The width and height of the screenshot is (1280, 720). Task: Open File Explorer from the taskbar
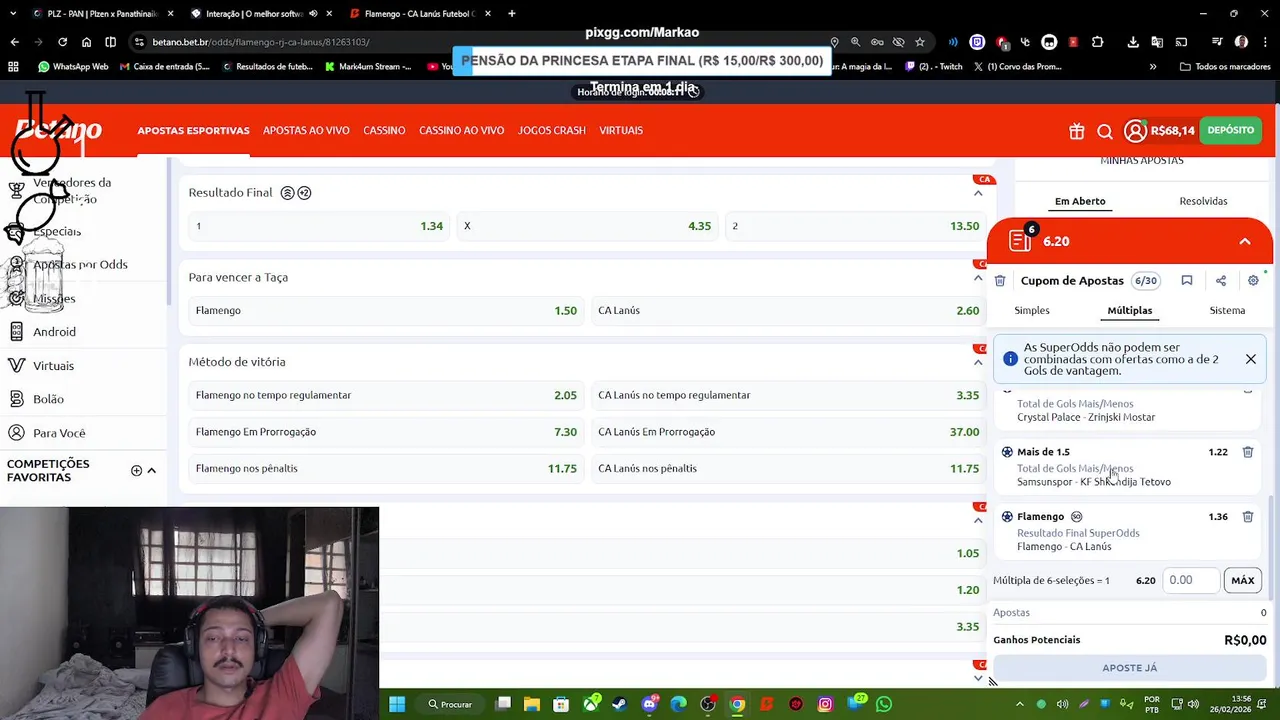(532, 704)
